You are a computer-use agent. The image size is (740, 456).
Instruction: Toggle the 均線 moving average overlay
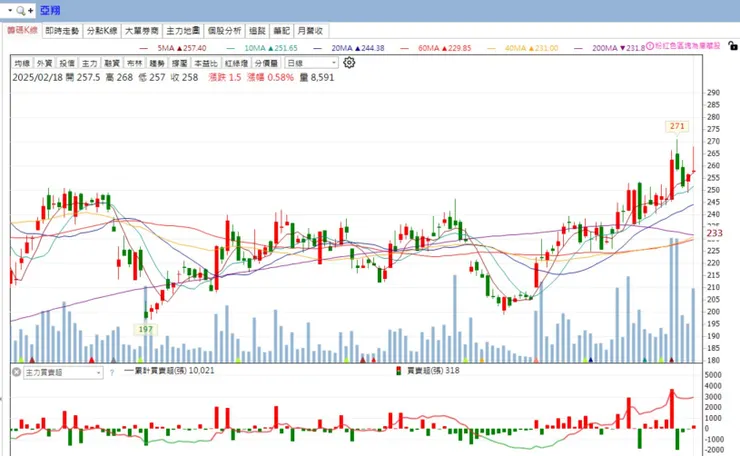click(x=22, y=63)
